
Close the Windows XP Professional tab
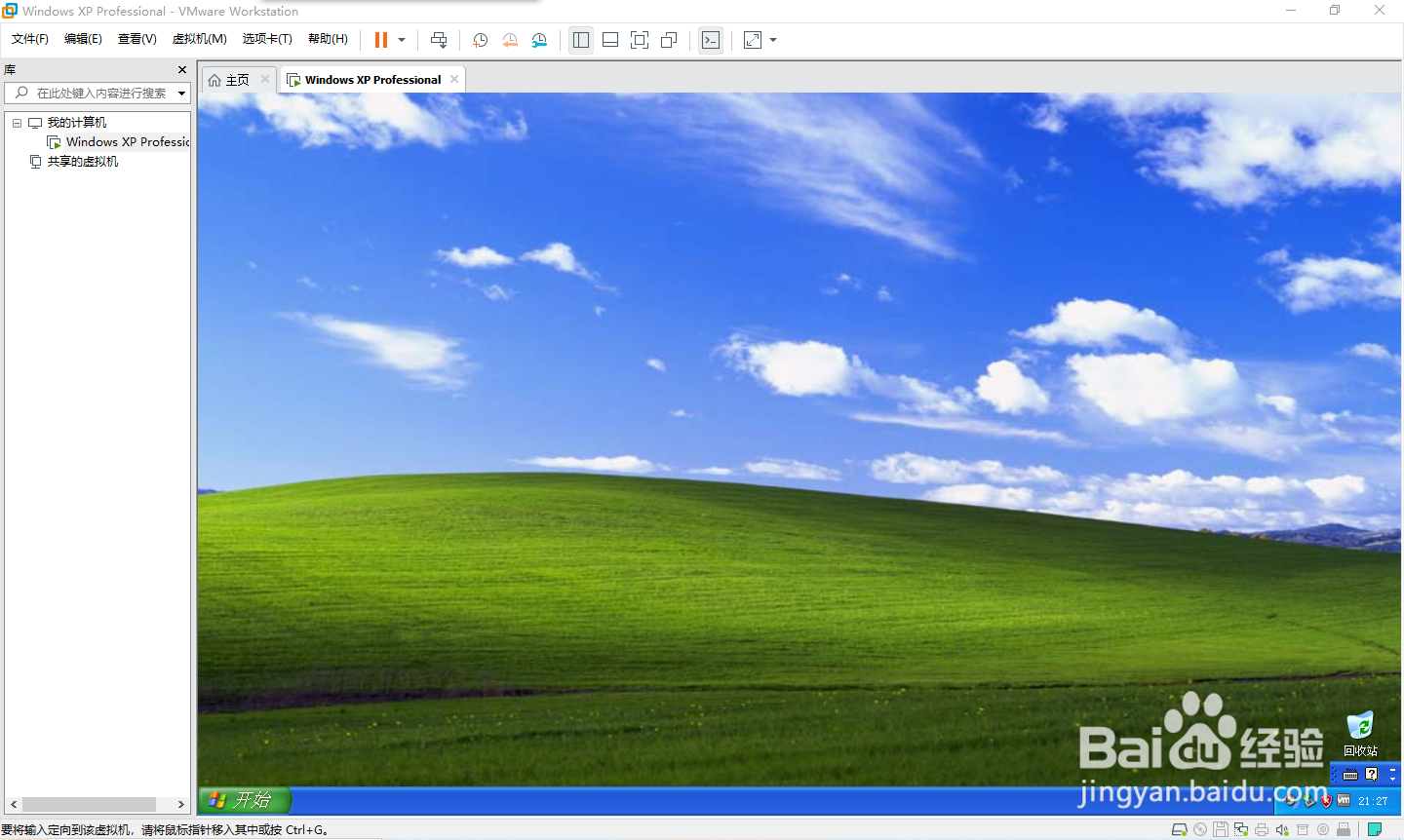click(454, 79)
